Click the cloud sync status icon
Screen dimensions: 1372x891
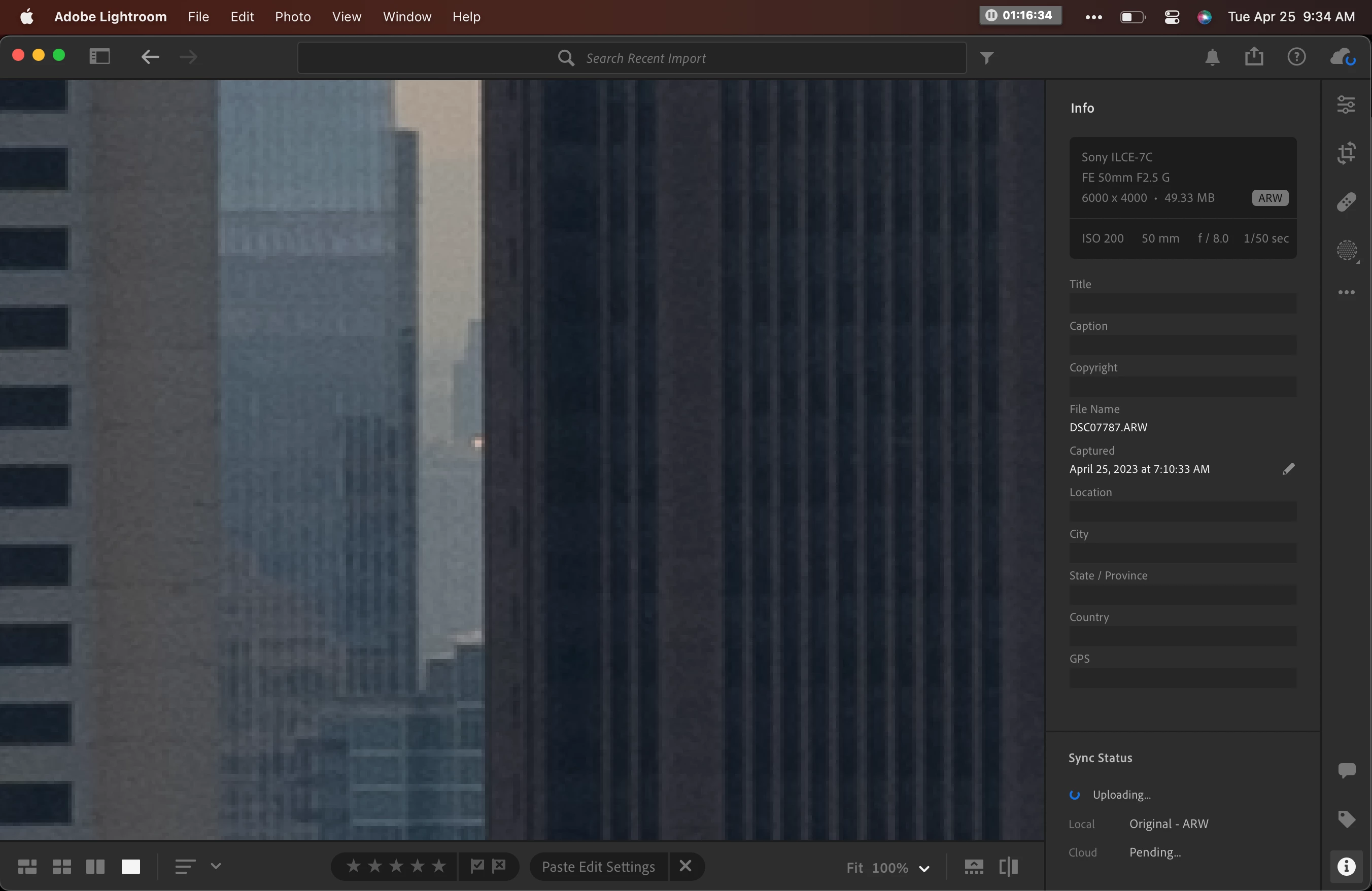[x=1343, y=57]
